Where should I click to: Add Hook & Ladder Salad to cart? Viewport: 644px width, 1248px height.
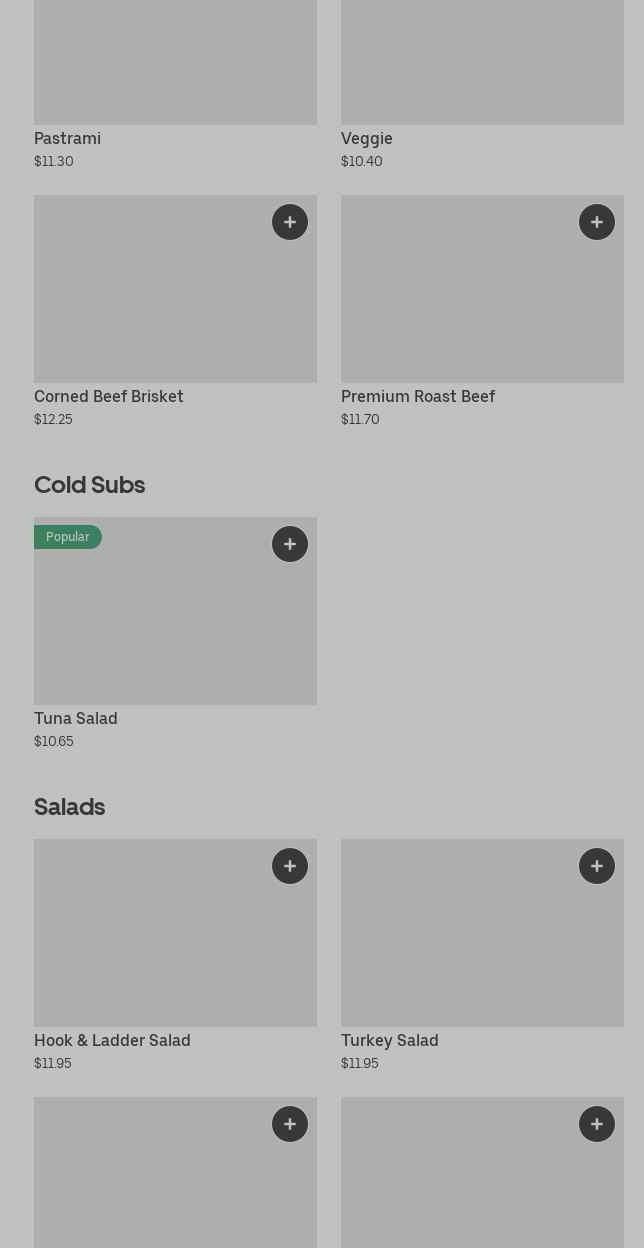tap(290, 866)
